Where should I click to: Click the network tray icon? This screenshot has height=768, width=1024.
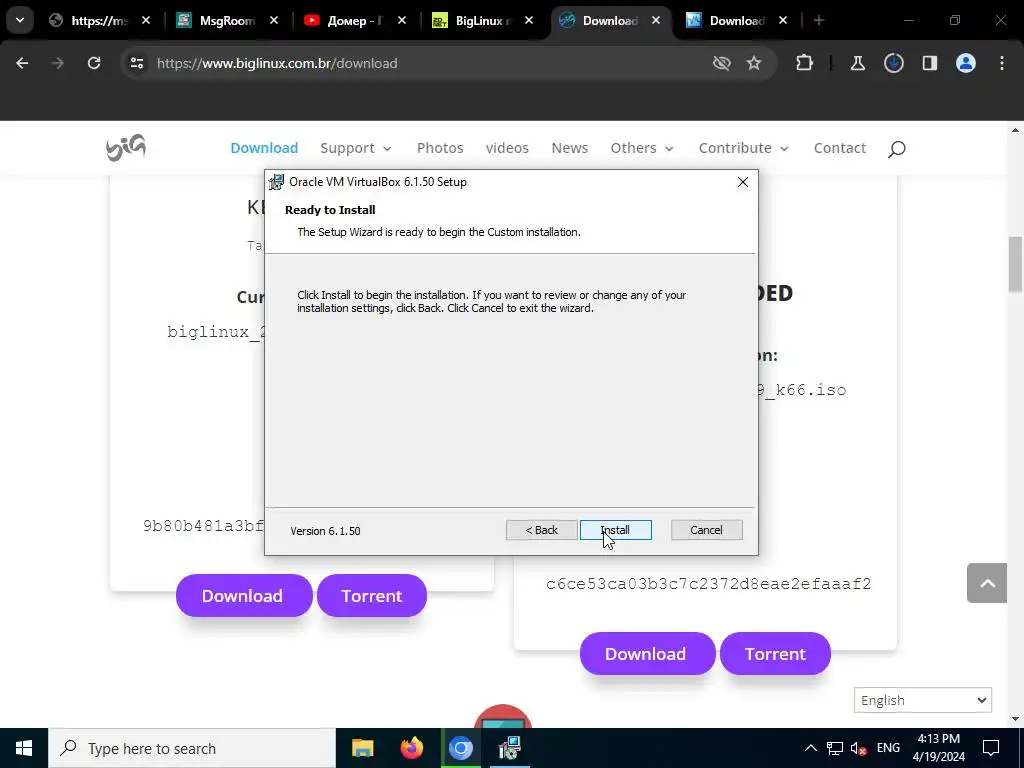tap(835, 748)
